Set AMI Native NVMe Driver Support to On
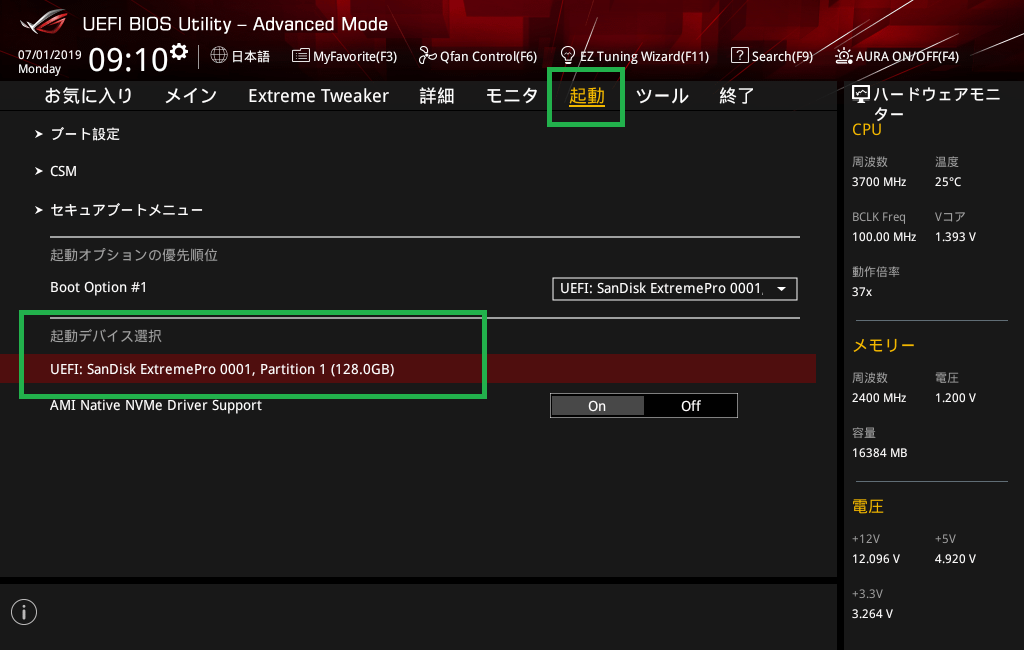The height and width of the screenshot is (650, 1024). 598,406
